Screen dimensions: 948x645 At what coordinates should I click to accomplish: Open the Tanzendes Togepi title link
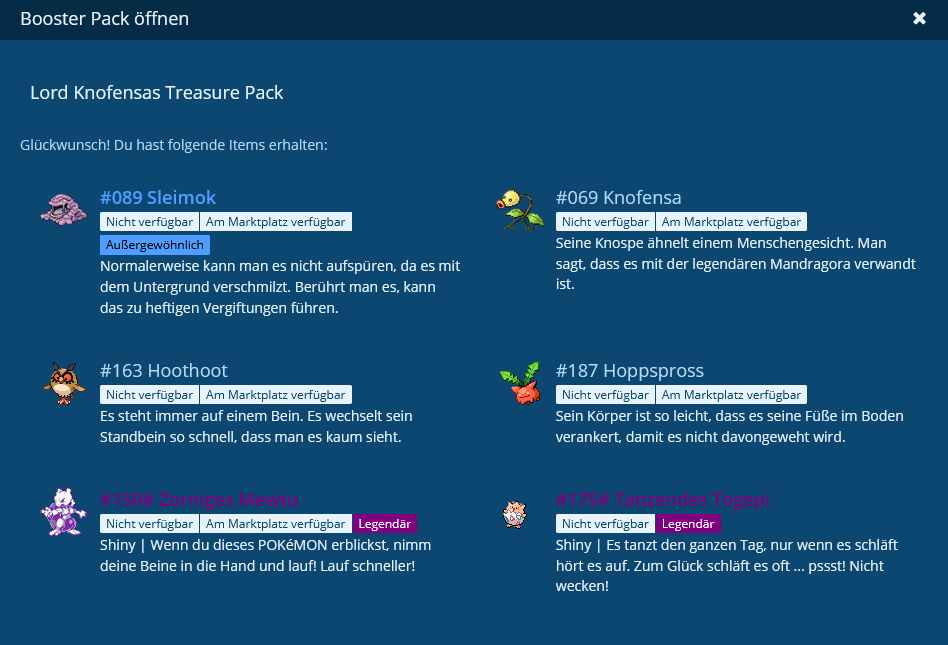tap(662, 500)
